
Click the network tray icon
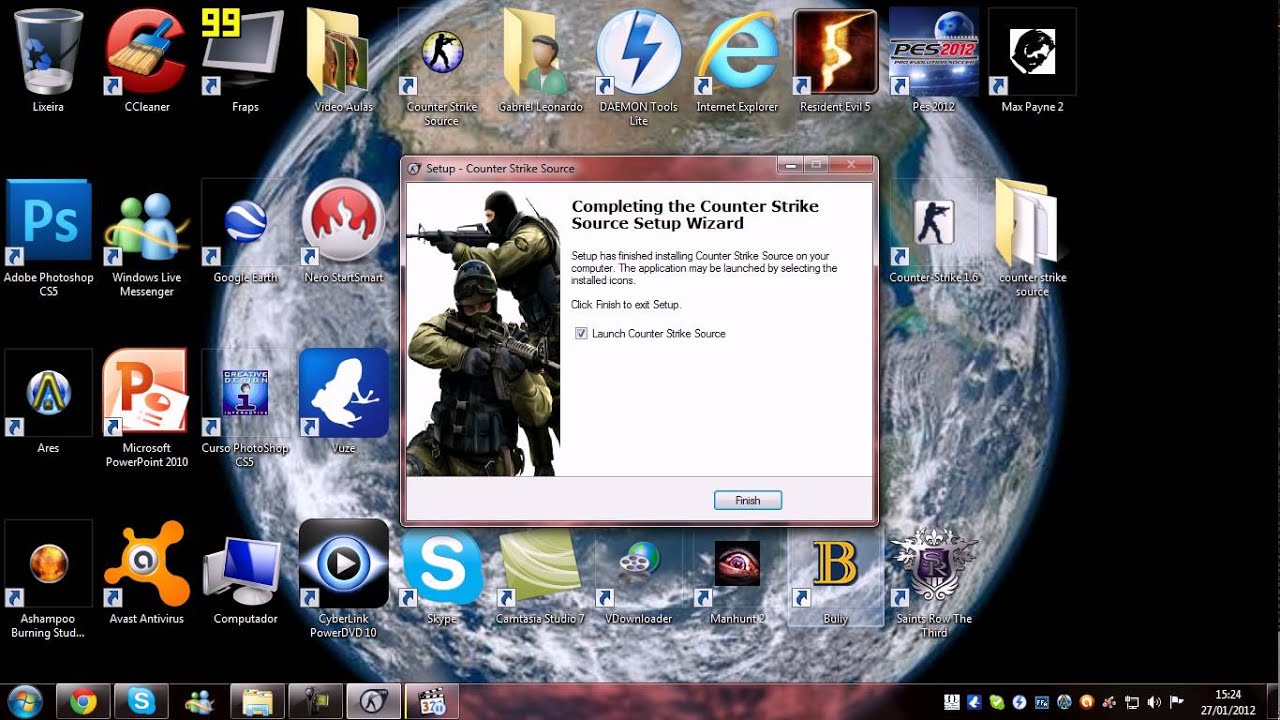[x=1133, y=702]
